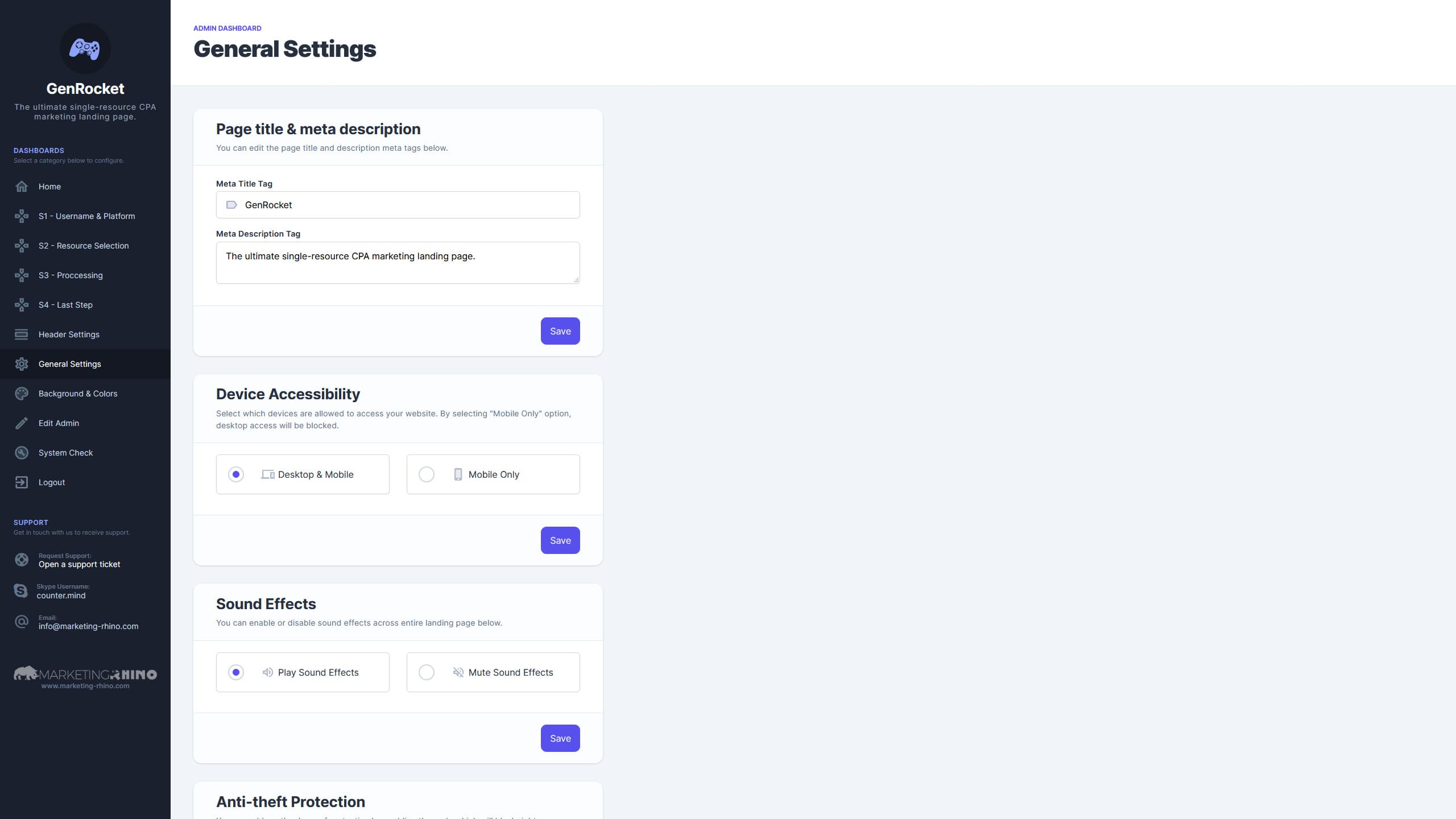This screenshot has width=1456, height=819.
Task: Click the Logout exit icon
Action: tap(22, 482)
